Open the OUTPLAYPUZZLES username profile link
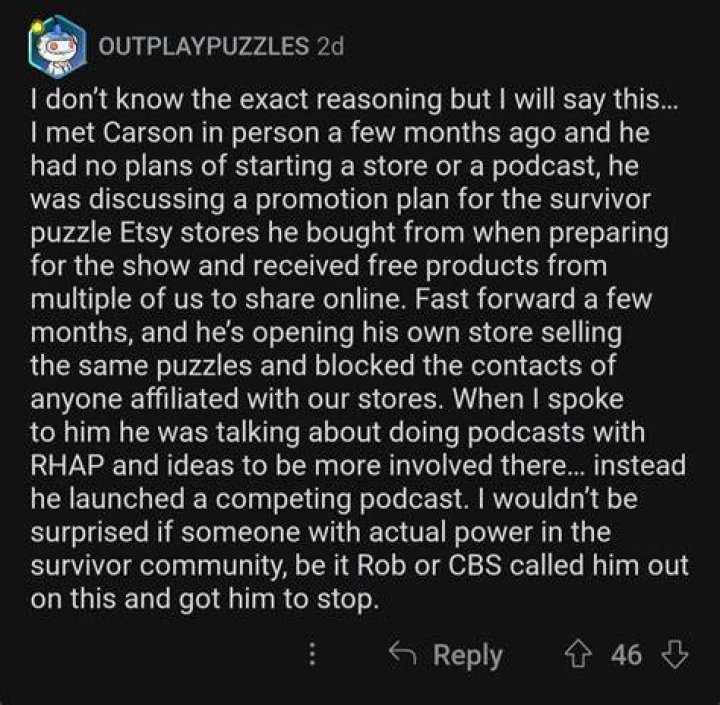The image size is (720, 705). (204, 46)
